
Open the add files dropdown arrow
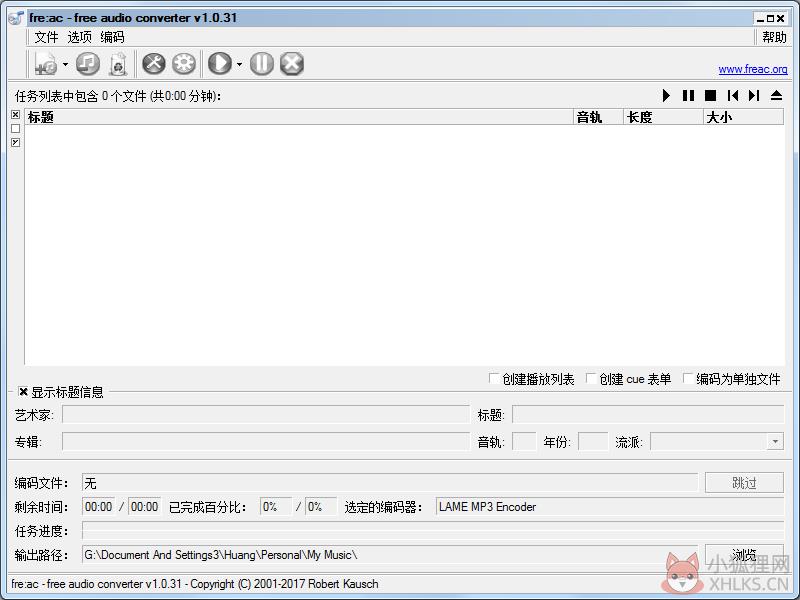[65, 64]
